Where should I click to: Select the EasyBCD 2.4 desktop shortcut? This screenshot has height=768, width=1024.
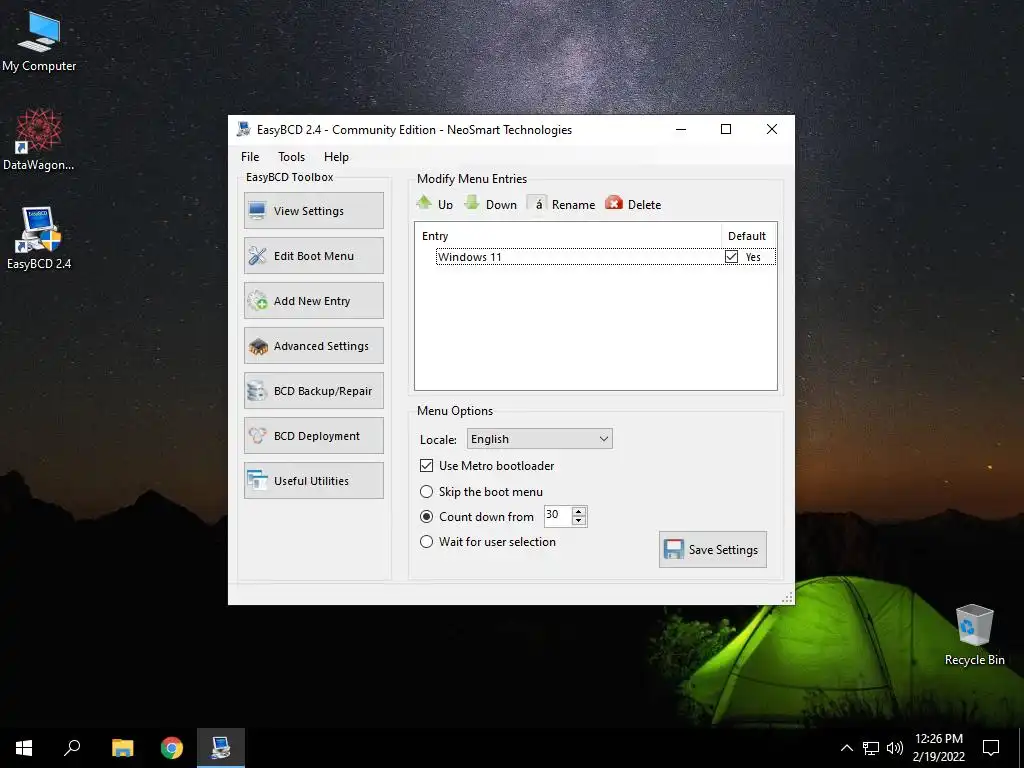(39, 238)
